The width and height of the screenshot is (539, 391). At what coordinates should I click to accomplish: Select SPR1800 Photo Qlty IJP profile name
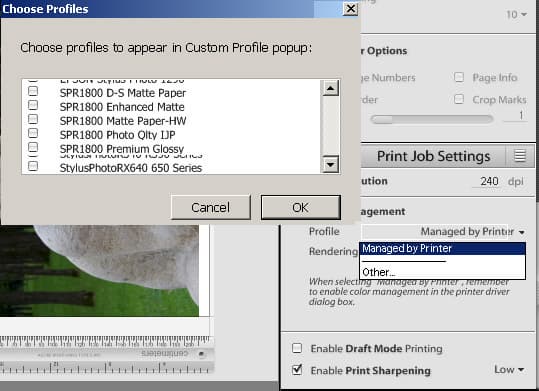click(x=117, y=135)
